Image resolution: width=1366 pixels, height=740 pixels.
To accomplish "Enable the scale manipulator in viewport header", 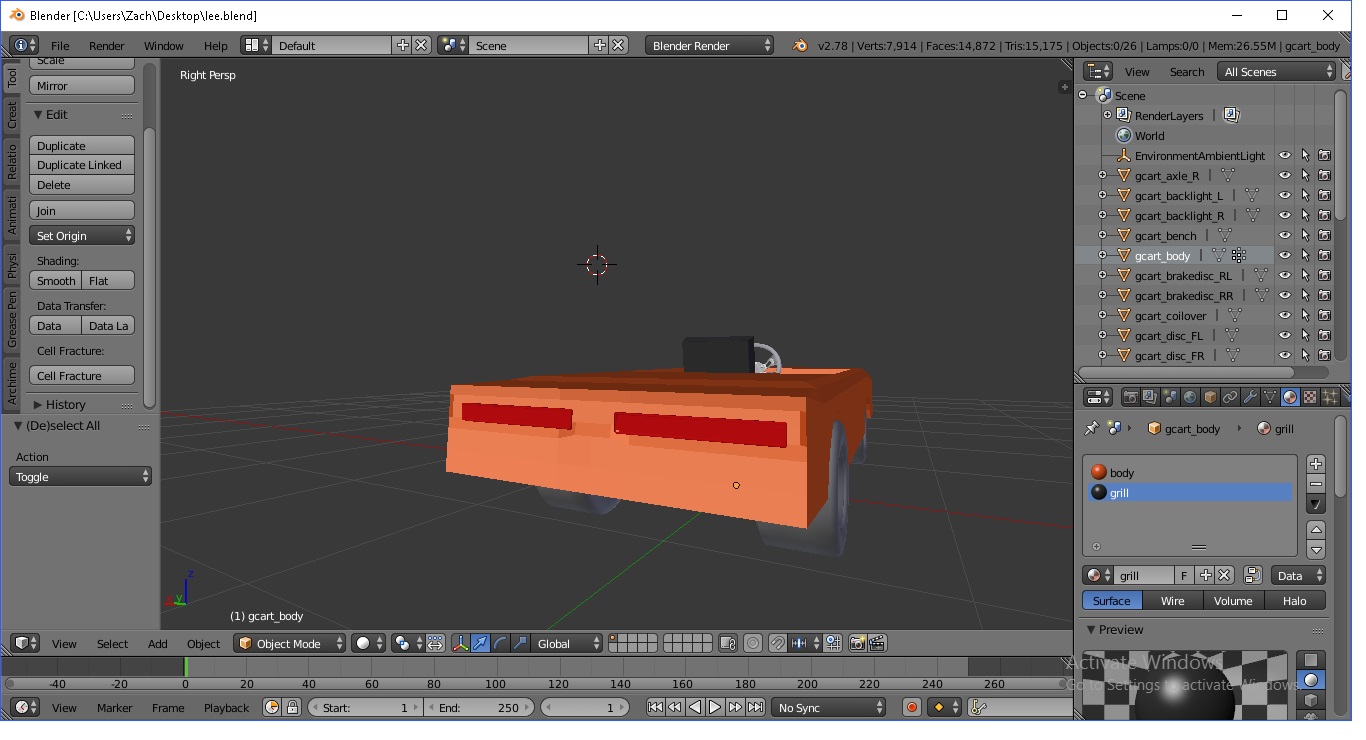I will click(519, 643).
